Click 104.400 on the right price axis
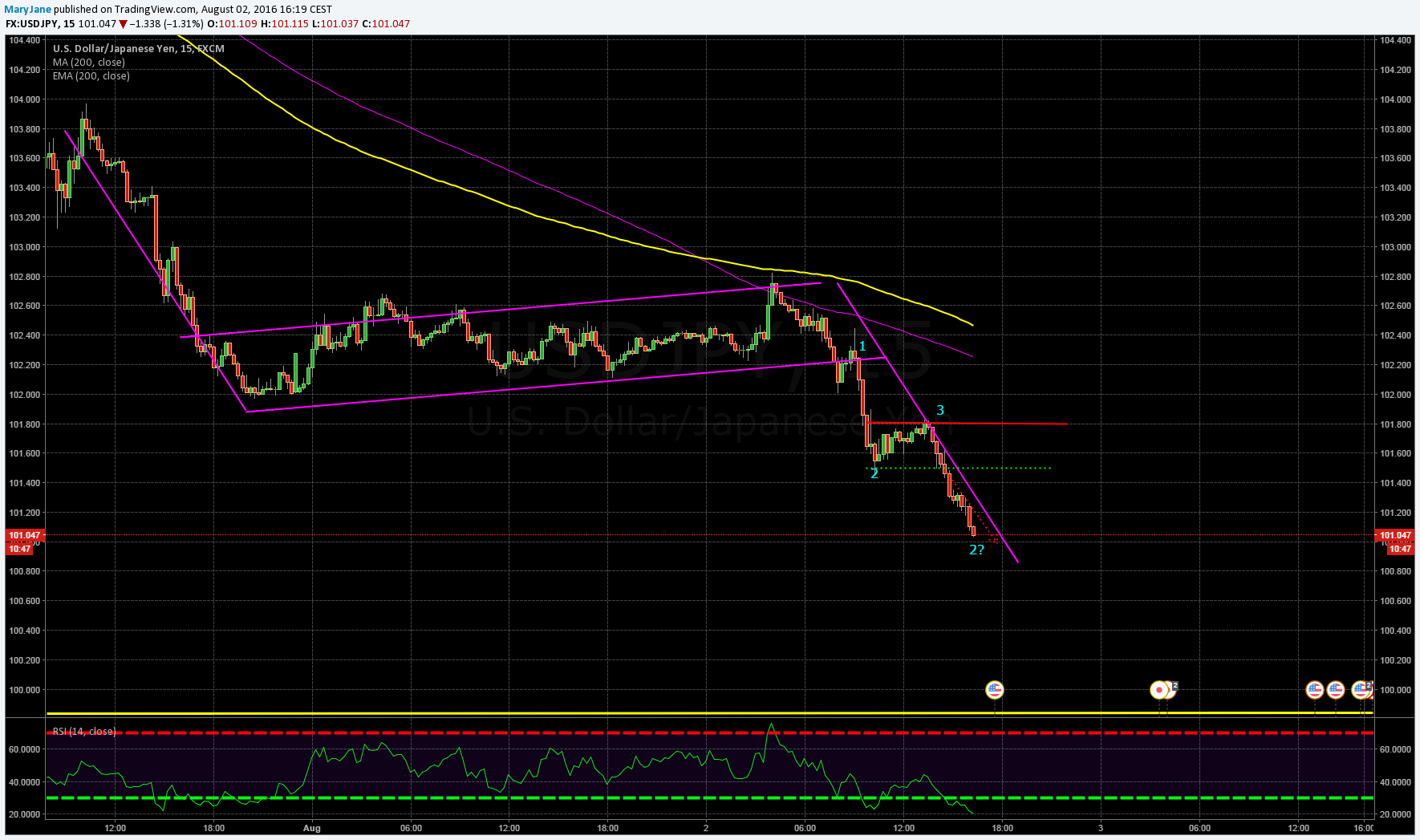 point(1395,40)
